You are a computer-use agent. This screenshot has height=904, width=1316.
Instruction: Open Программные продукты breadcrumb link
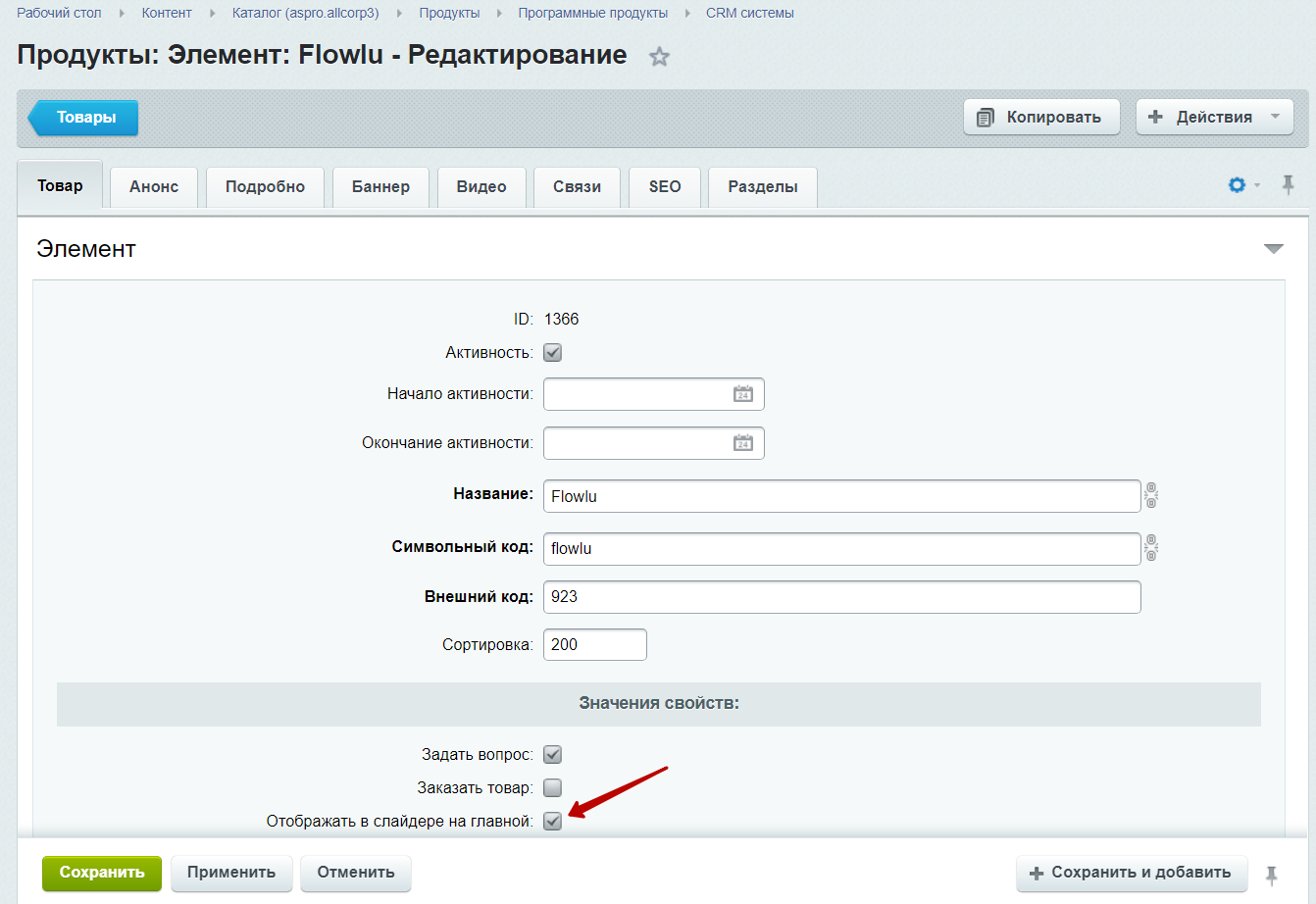point(593,14)
